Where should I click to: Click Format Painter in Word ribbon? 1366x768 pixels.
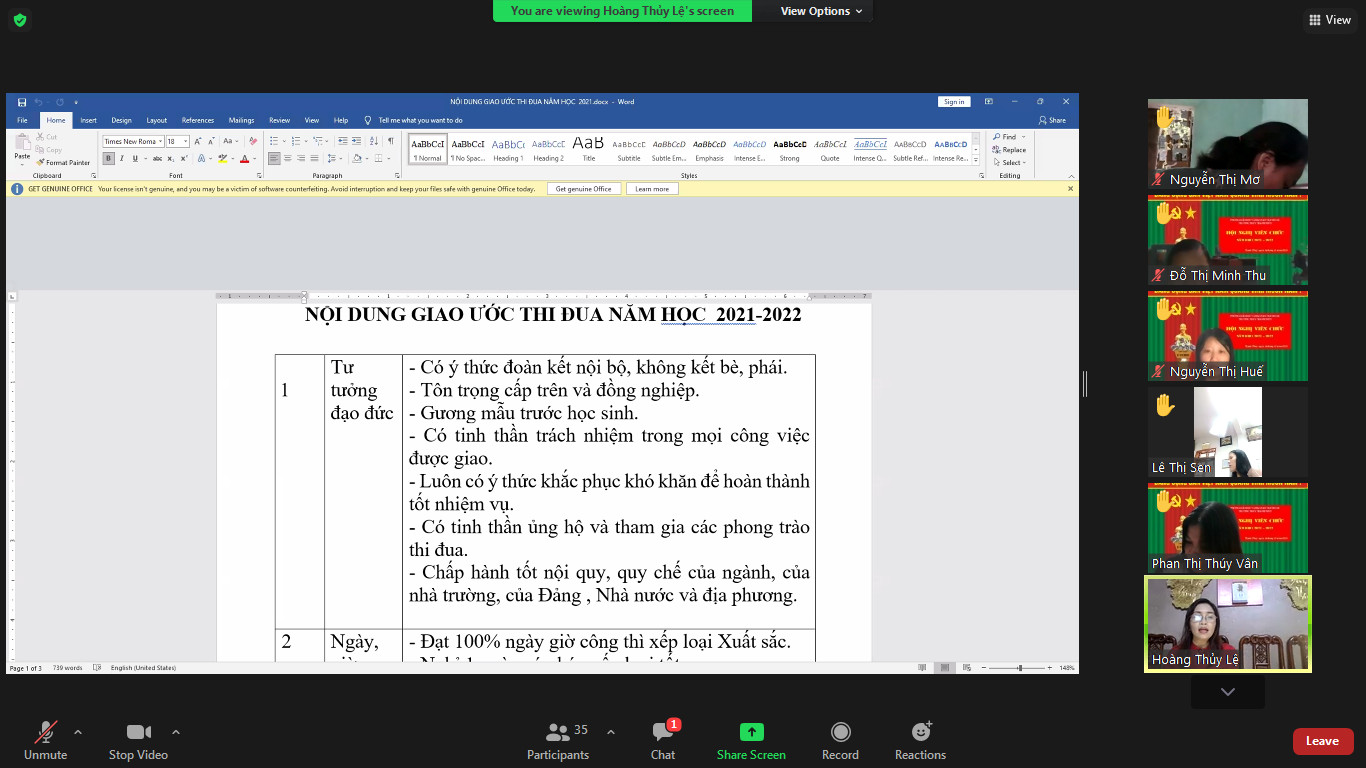point(67,162)
